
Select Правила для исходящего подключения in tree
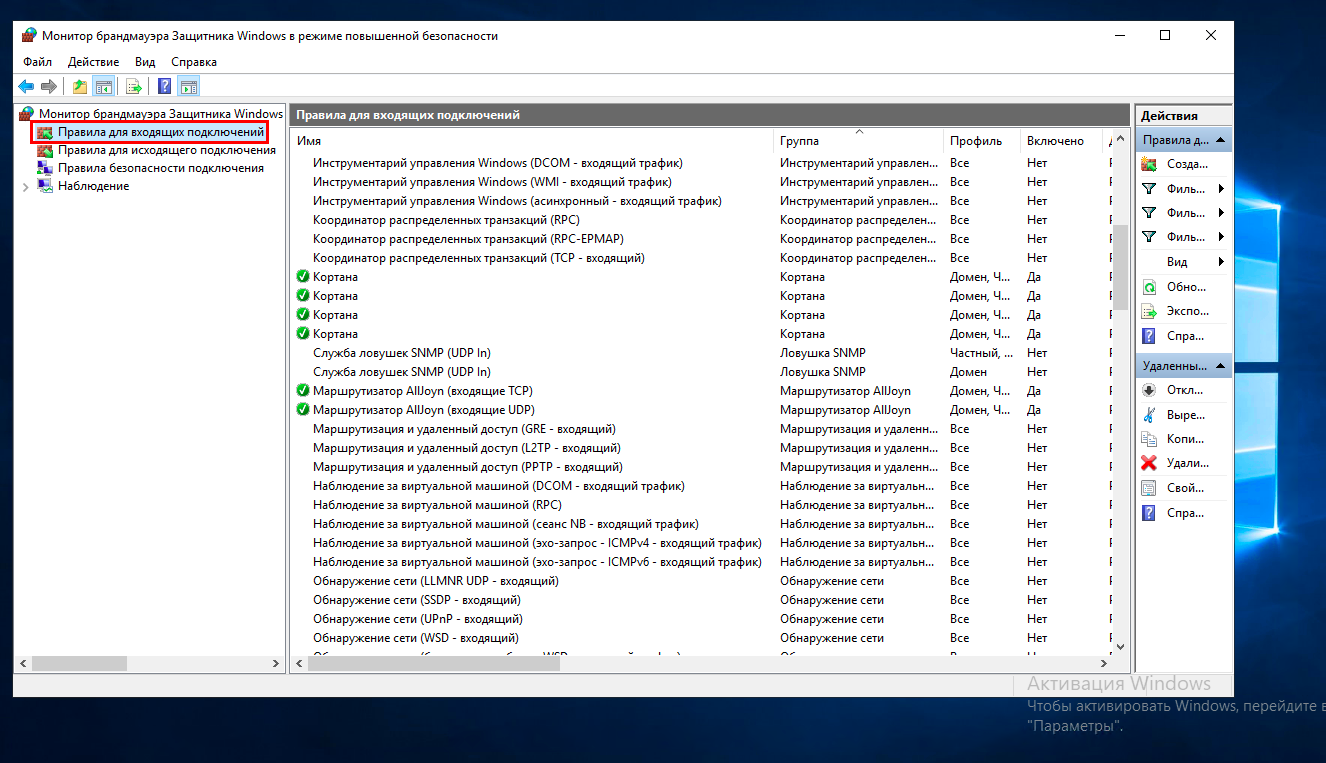coord(166,150)
